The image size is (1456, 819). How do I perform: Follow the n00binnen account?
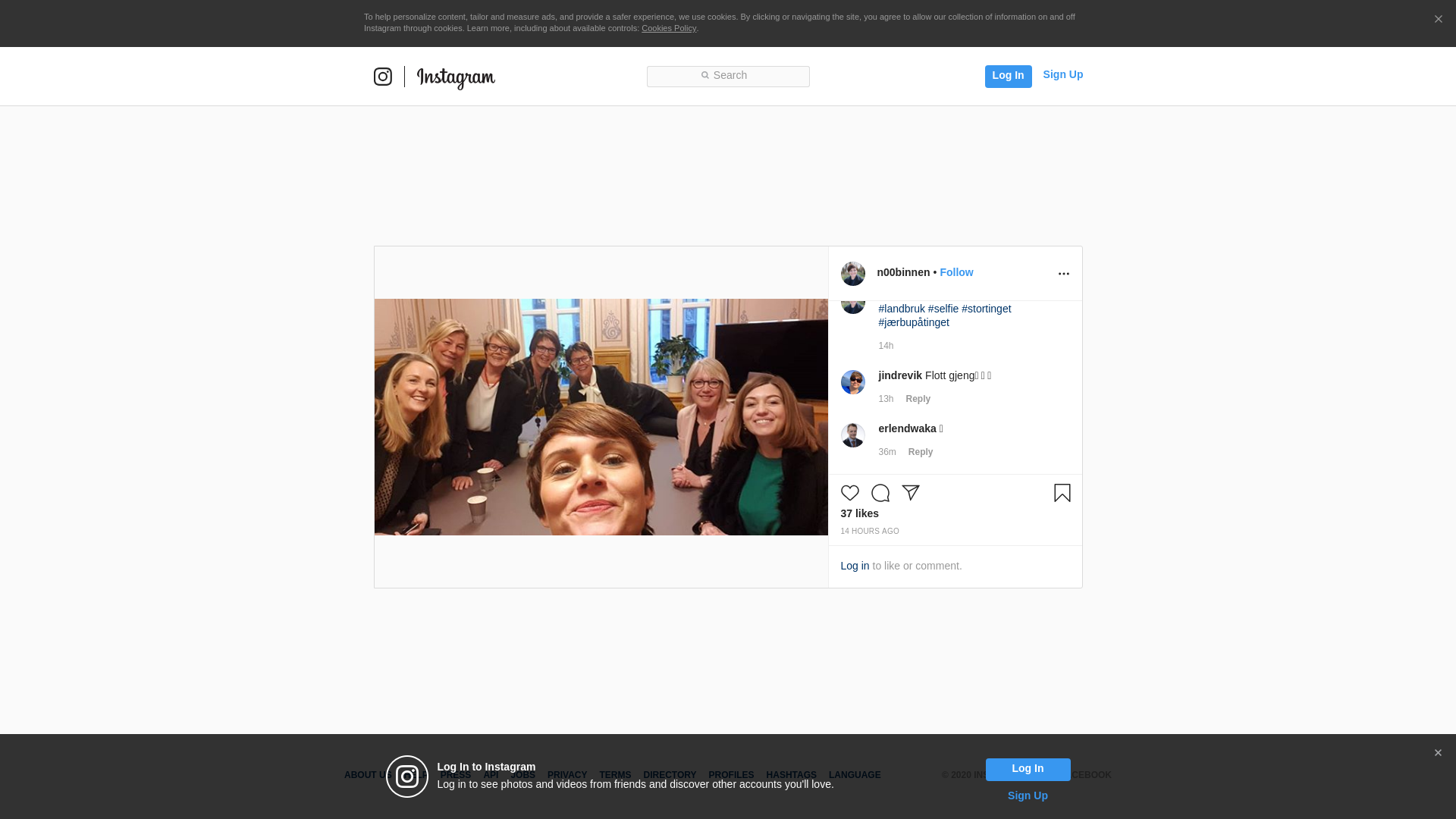click(x=955, y=272)
